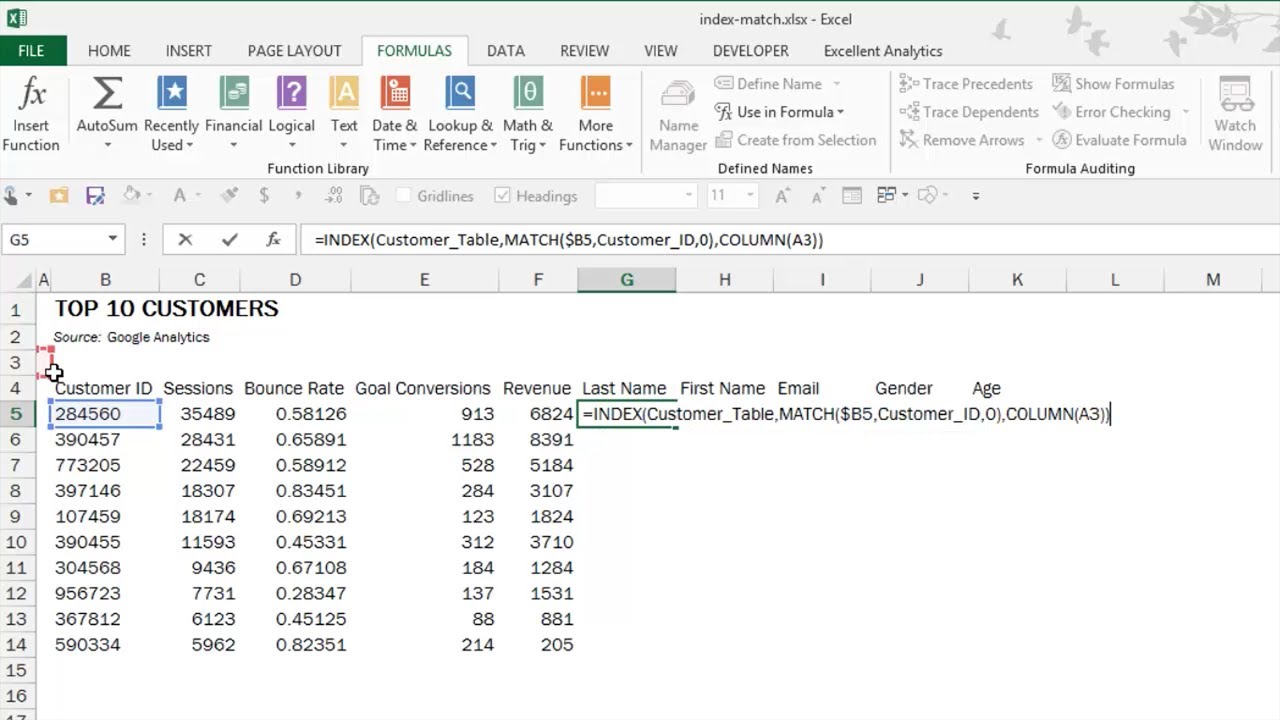Click the touch mode hand icon
This screenshot has height=720, width=1280.
pos(11,196)
